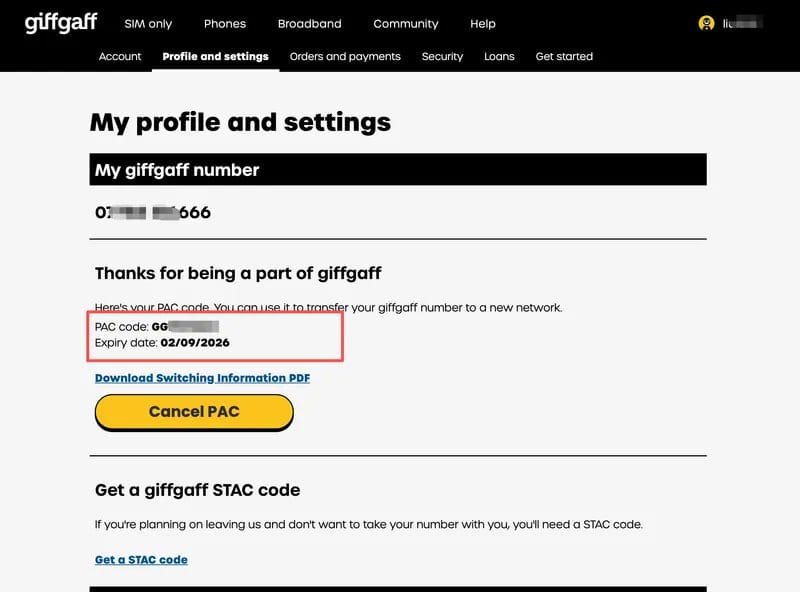Click the PAC code value

pyautogui.click(x=185, y=327)
